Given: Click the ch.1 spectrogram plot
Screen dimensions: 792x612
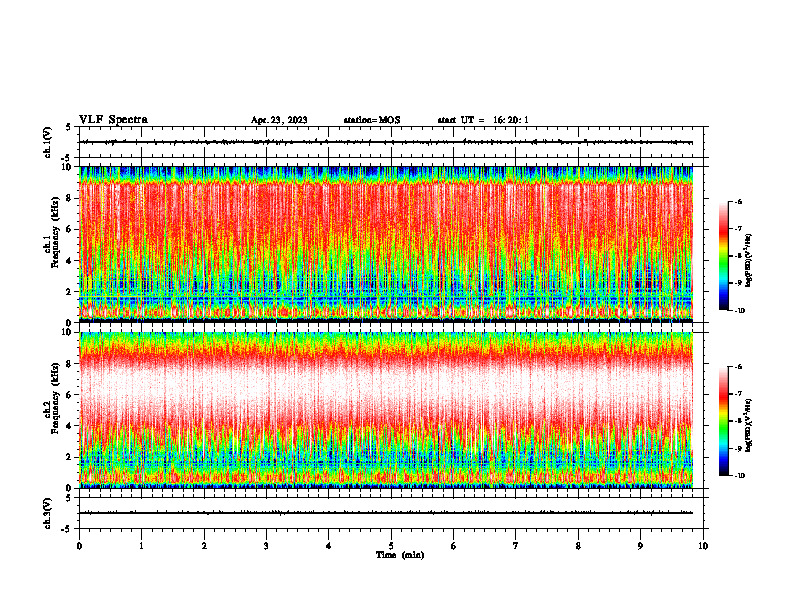Looking at the screenshot, I should pyautogui.click(x=386, y=244).
